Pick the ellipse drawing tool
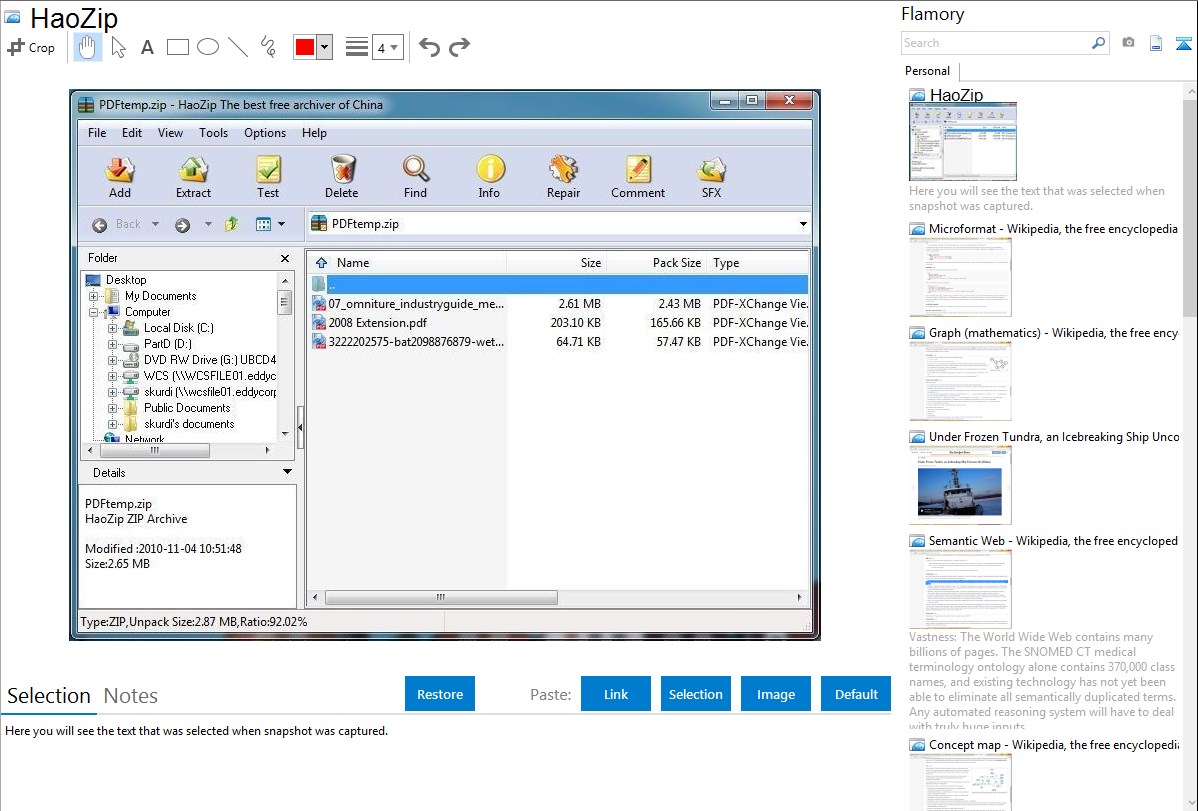The image size is (1198, 811). [x=208, y=47]
